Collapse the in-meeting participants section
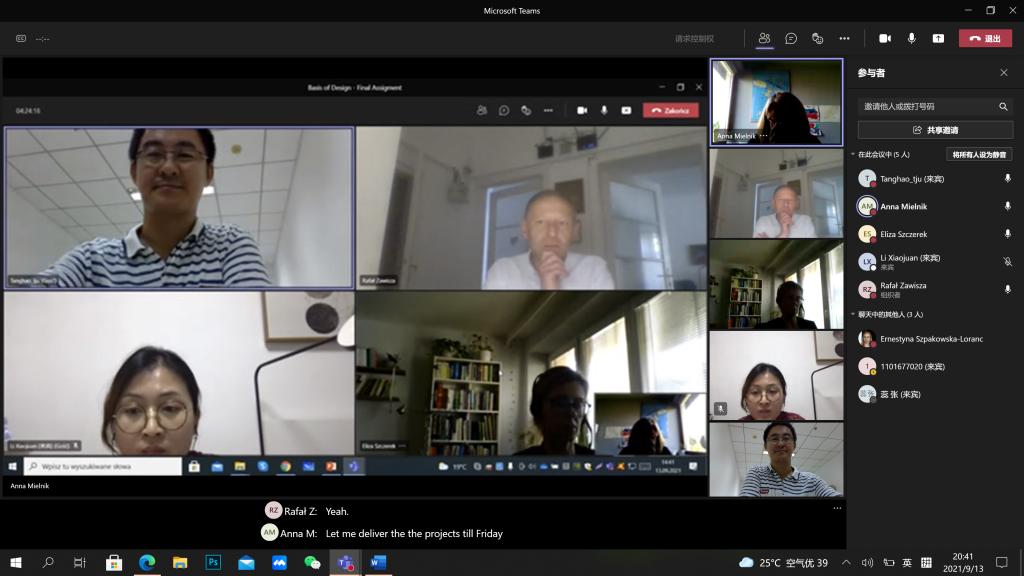Image resolution: width=1024 pixels, height=576 pixels. [x=853, y=155]
